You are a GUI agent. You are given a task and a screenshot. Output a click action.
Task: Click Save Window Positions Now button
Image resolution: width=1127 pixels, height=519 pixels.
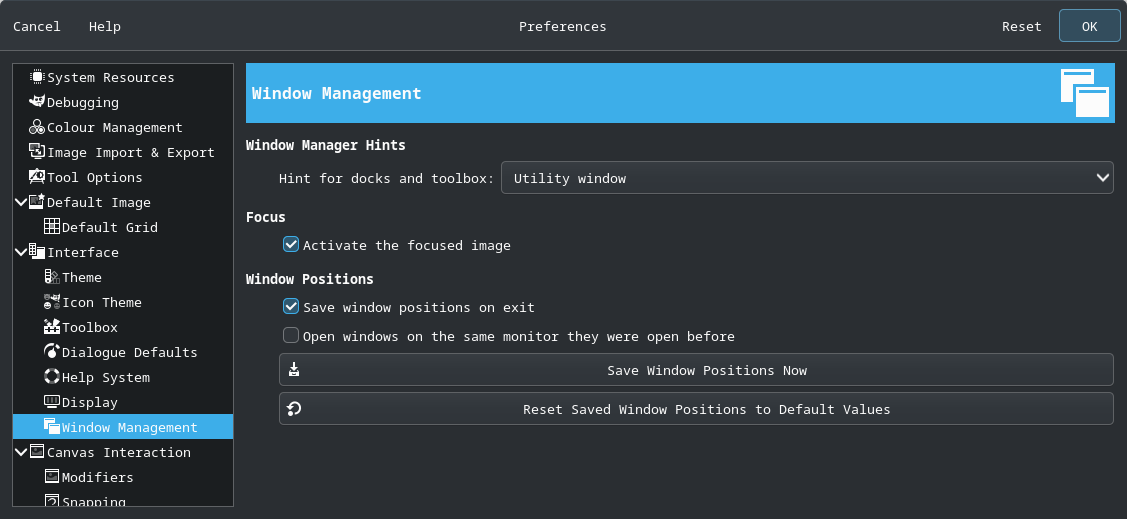696,369
